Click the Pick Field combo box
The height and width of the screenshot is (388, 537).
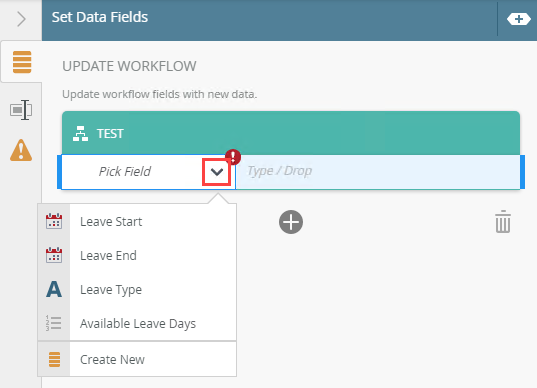(148, 172)
